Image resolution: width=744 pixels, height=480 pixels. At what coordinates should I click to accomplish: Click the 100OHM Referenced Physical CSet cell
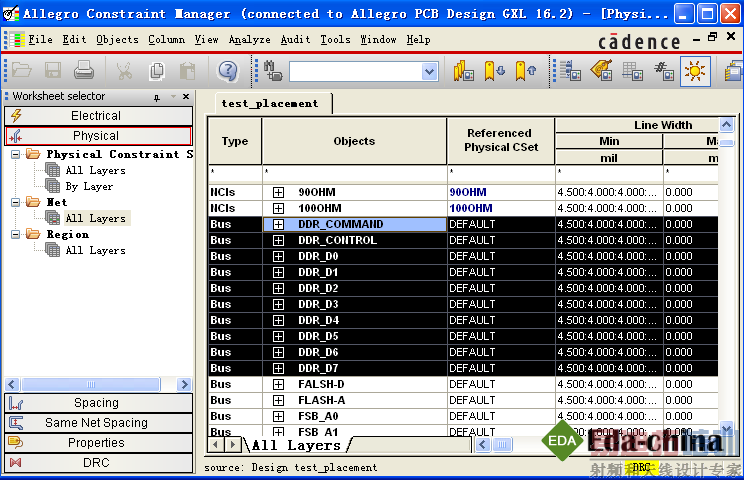tap(501, 208)
